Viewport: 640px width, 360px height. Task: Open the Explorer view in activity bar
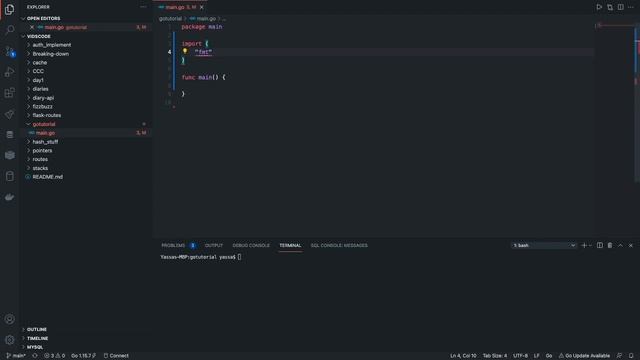pyautogui.click(x=9, y=9)
